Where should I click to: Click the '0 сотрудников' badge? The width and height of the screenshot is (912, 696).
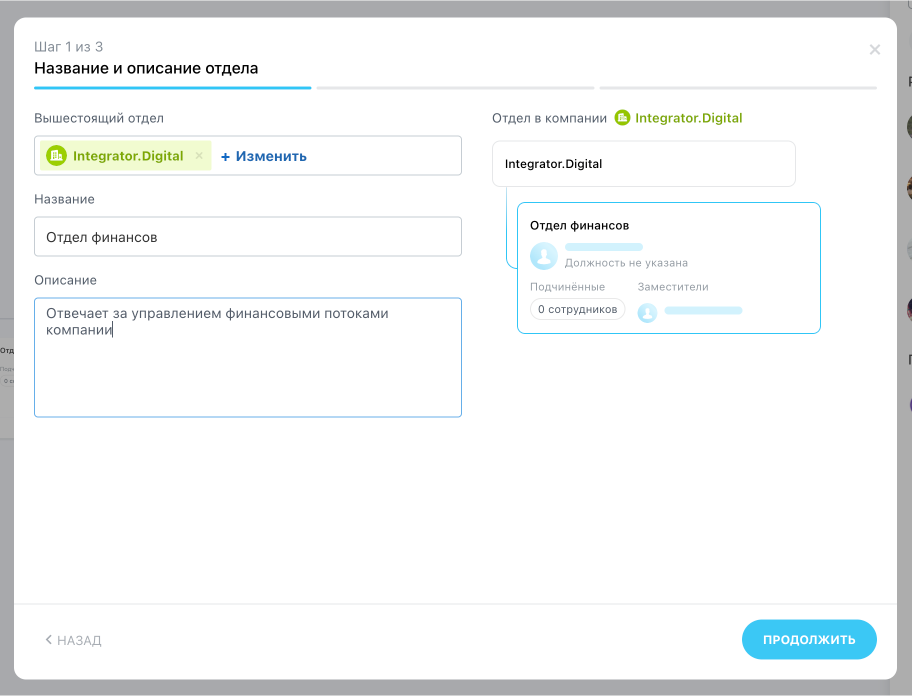[577, 309]
